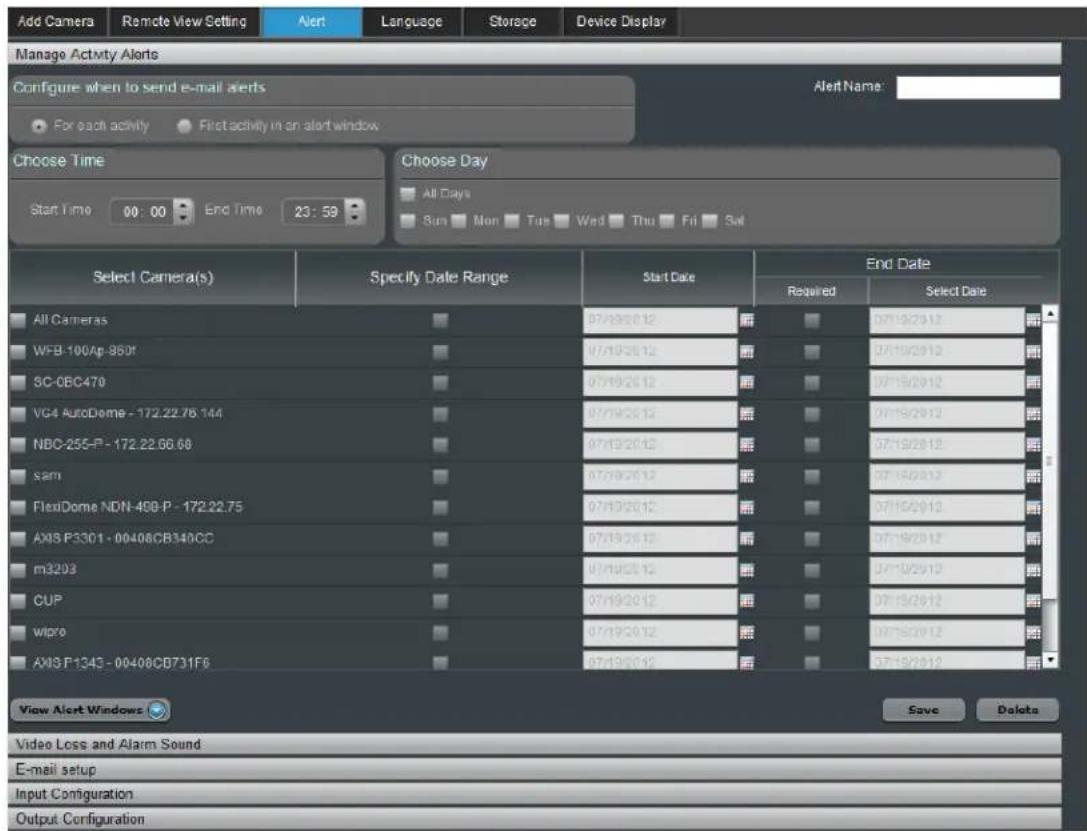
Task: Click the camera list scrollbar down arrow
Action: point(1050,660)
